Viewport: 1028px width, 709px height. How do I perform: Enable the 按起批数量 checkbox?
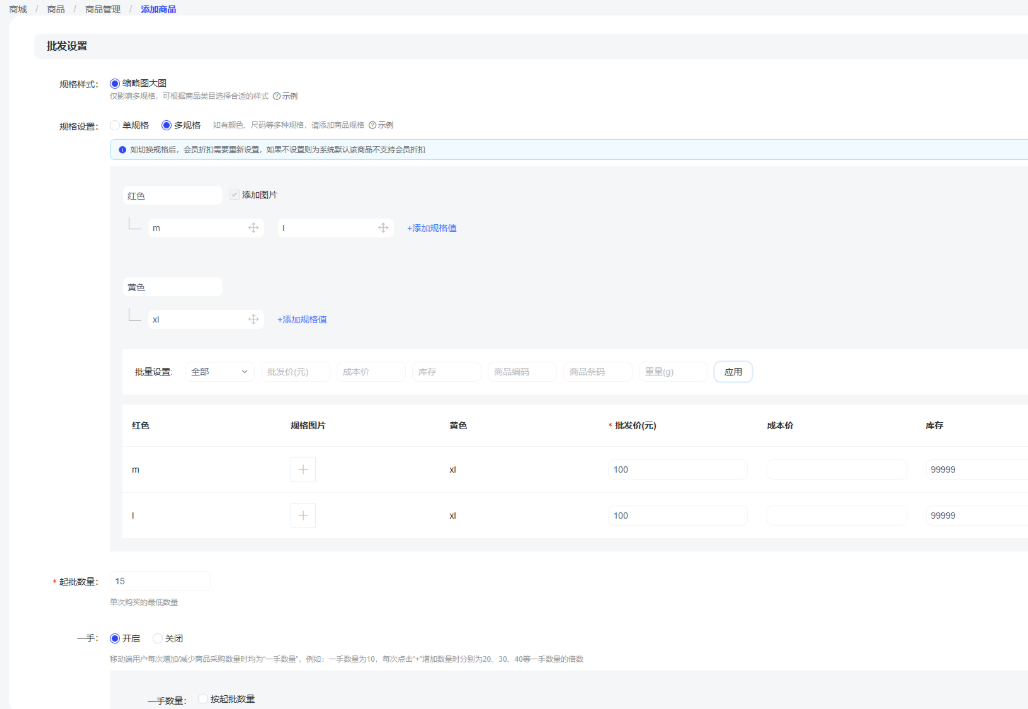[203, 699]
